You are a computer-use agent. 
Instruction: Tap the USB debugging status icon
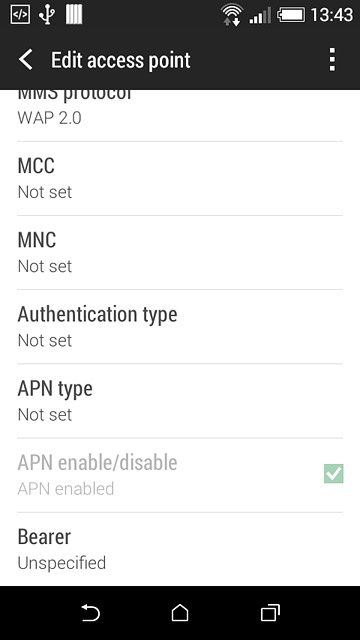click(x=20, y=15)
